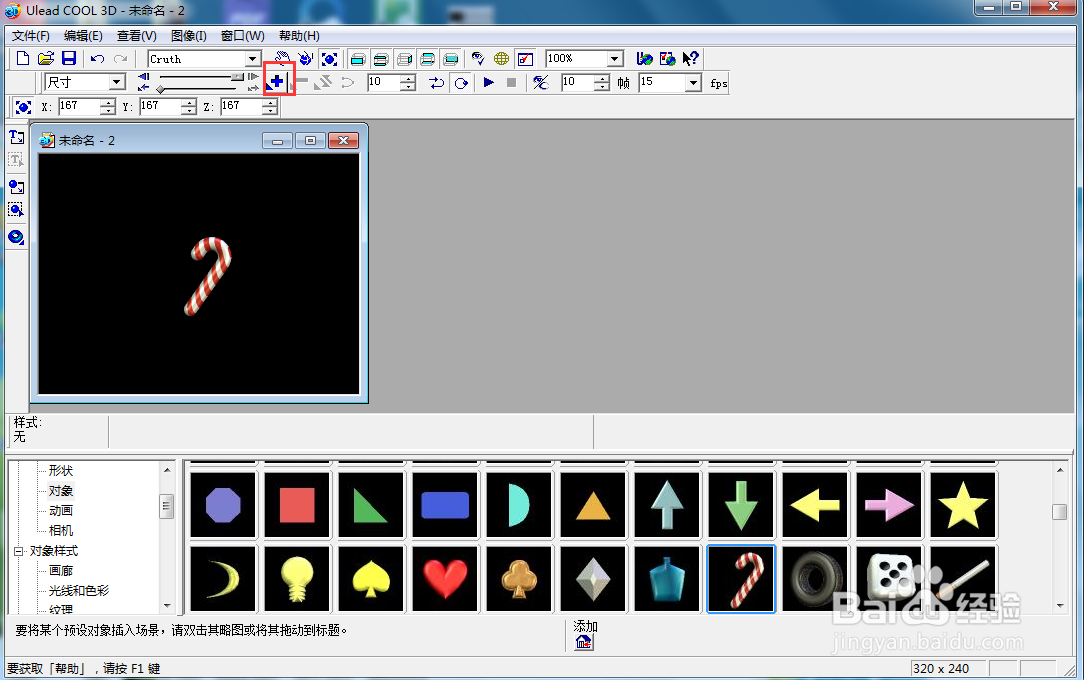1084x680 pixels.
Task: Toggle ping-pong loop mode icon
Action: coord(436,83)
